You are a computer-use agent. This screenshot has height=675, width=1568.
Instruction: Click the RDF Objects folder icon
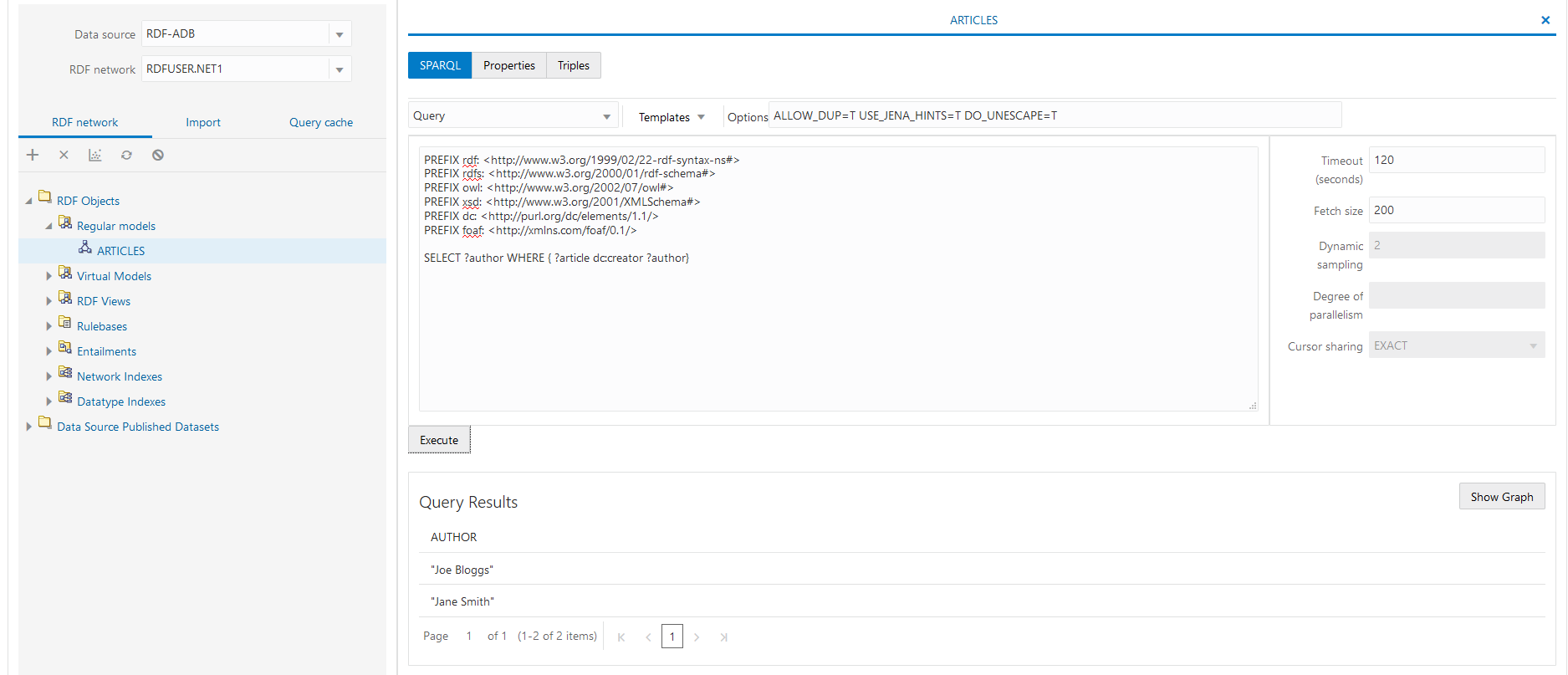pyautogui.click(x=45, y=197)
